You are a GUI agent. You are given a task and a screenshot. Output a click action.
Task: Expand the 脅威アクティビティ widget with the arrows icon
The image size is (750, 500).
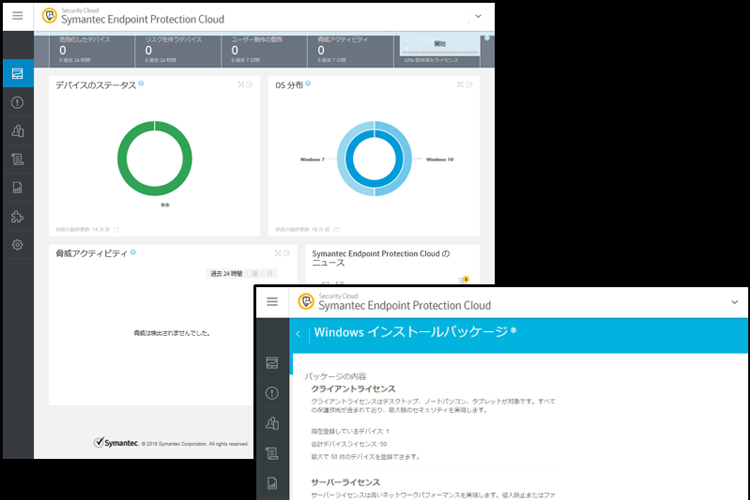(278, 253)
